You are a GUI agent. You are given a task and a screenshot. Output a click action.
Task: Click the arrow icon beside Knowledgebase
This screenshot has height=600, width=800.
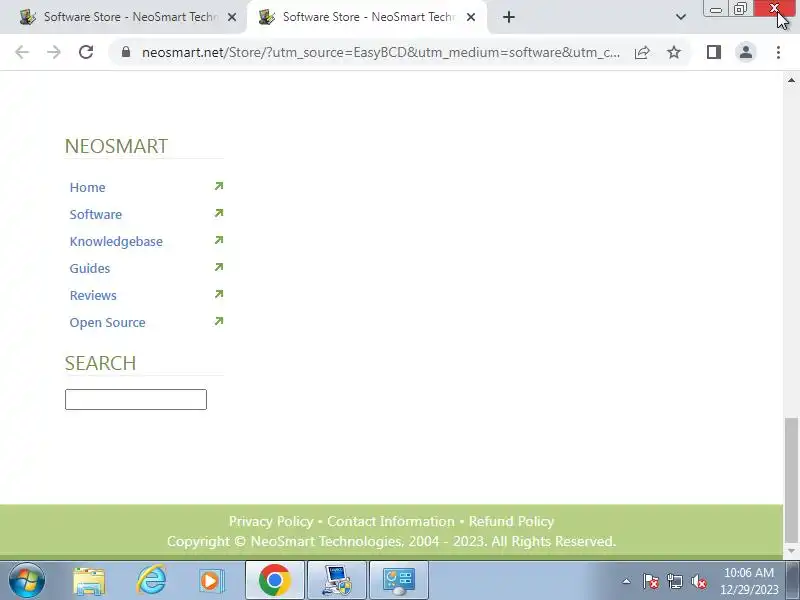coord(219,240)
